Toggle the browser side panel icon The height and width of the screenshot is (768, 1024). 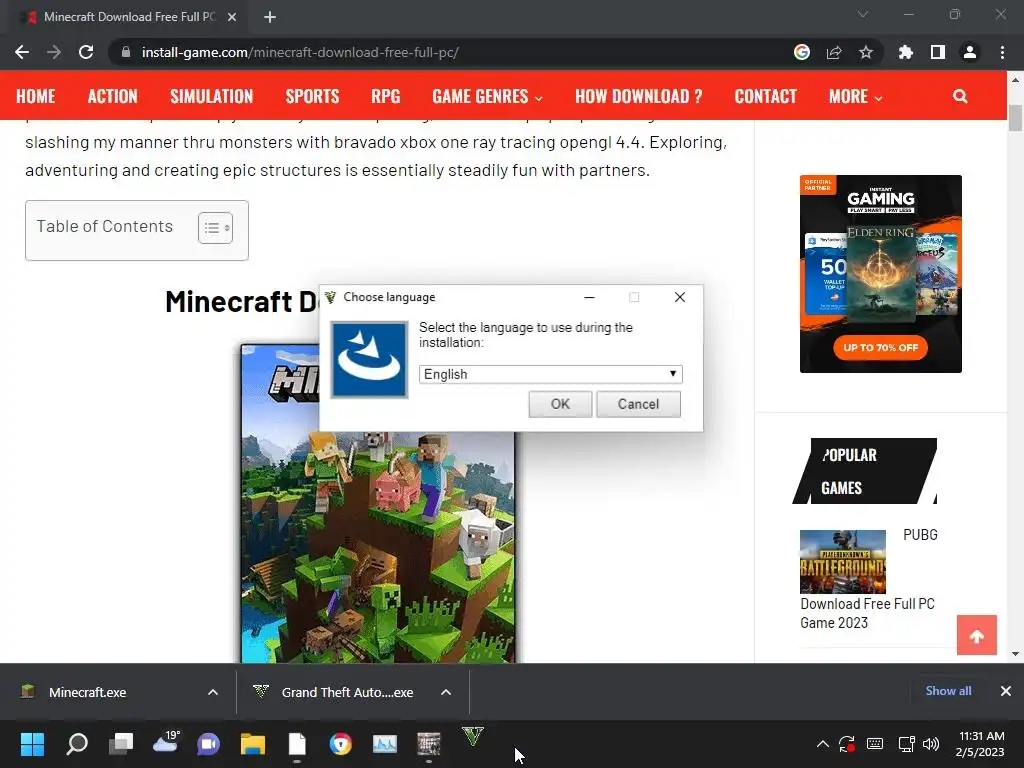pos(938,52)
